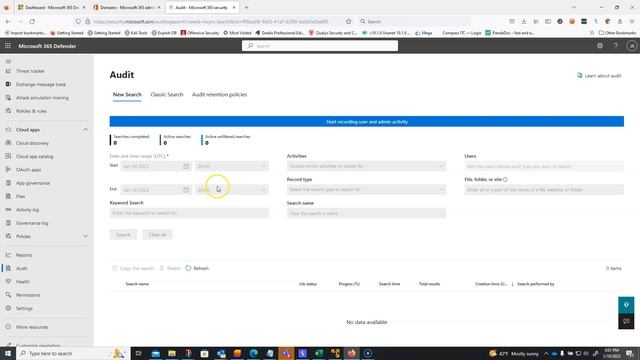Sort by Job status column
Screen dimensions: 640x360
click(308, 284)
